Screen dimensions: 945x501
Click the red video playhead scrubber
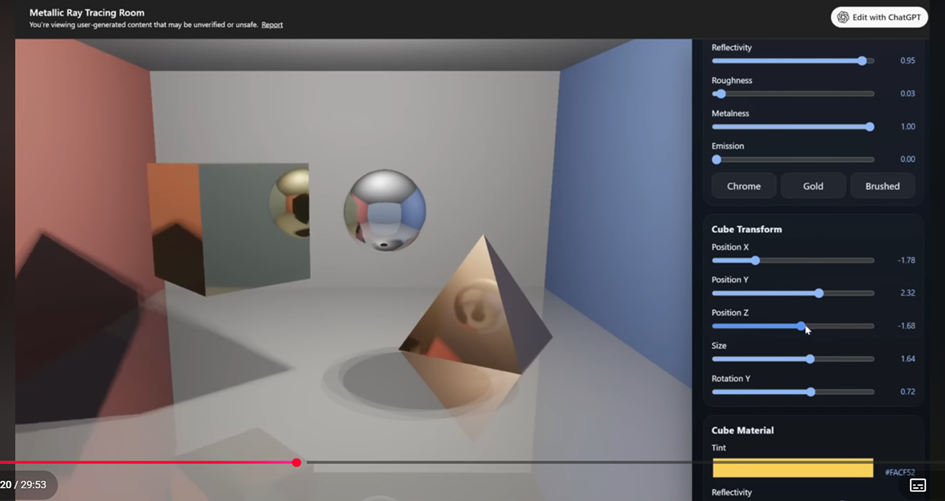pyautogui.click(x=297, y=462)
